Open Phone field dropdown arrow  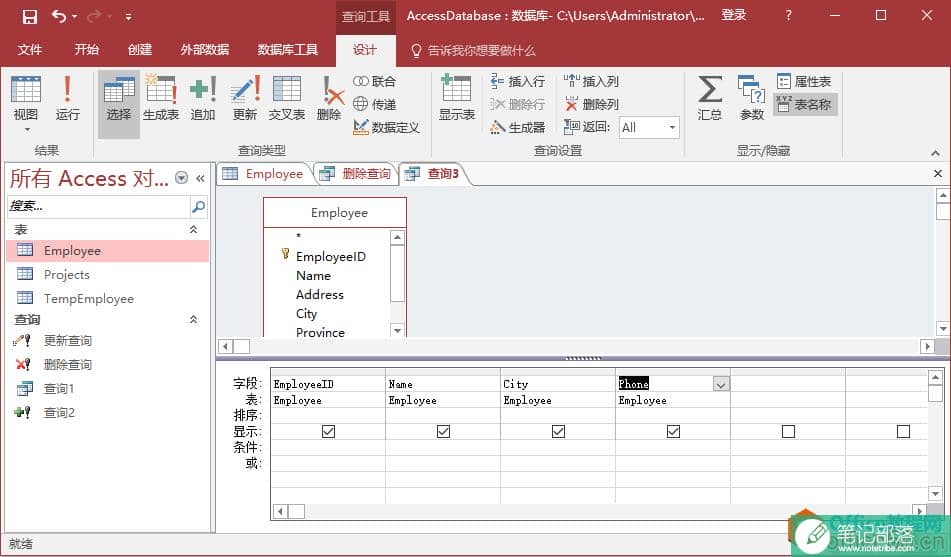[x=721, y=384]
